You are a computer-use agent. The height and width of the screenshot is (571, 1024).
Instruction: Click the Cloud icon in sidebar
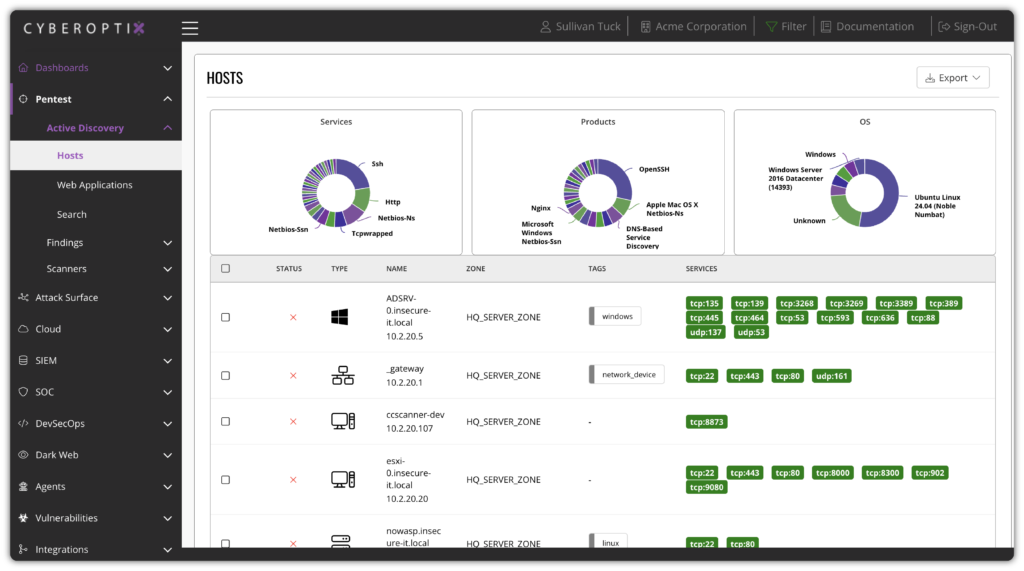[x=23, y=329]
